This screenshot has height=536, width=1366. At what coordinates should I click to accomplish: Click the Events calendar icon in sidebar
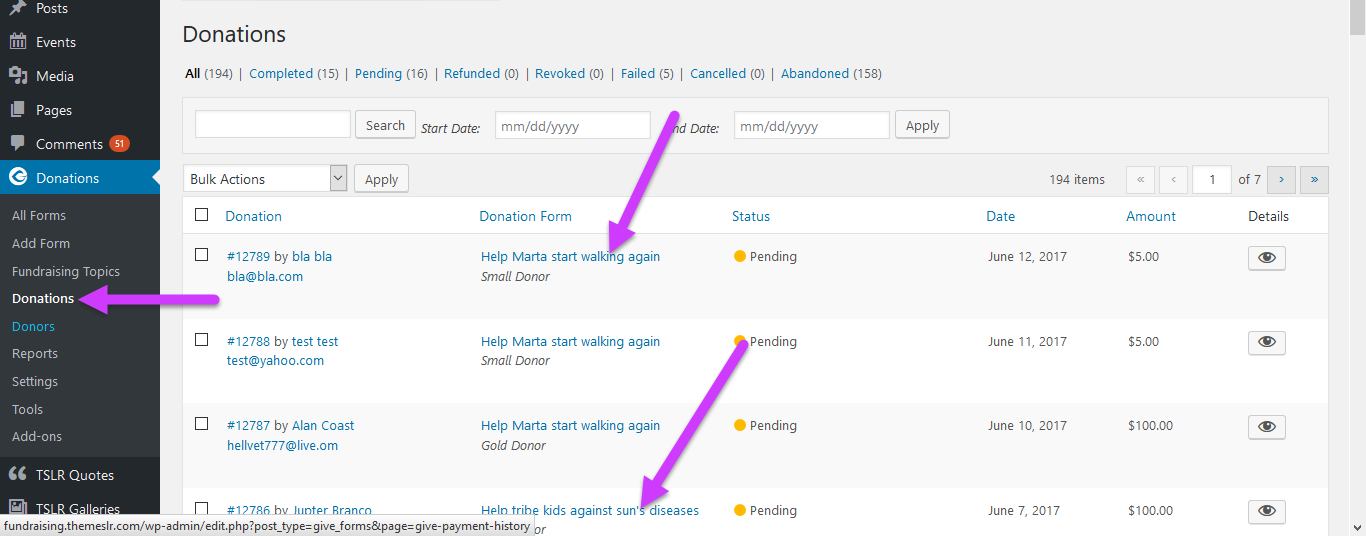(18, 42)
